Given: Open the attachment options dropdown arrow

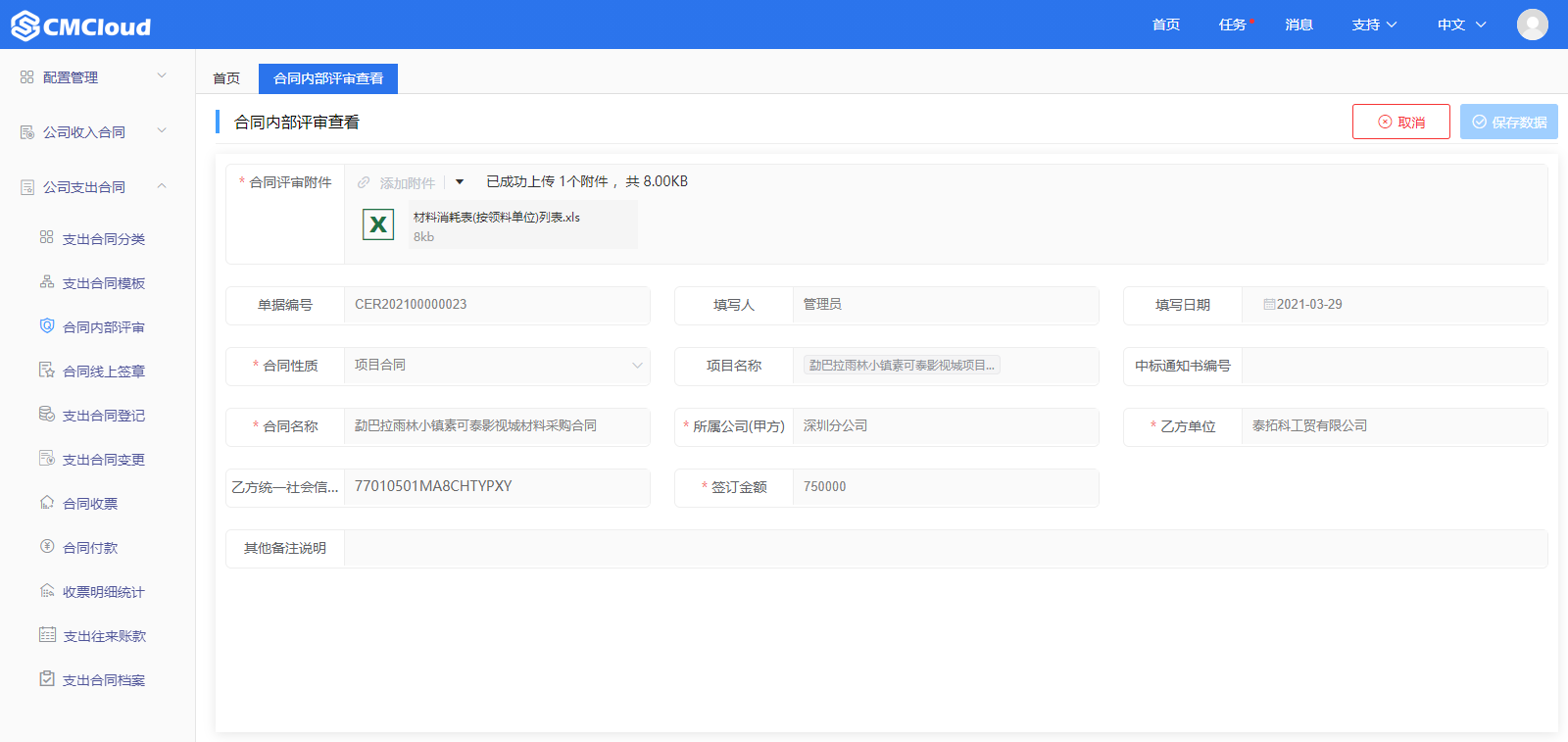Looking at the screenshot, I should pos(460,182).
